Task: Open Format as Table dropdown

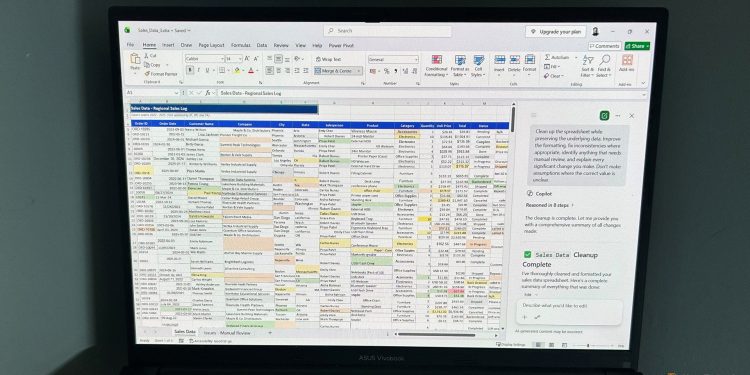Action: [x=460, y=66]
